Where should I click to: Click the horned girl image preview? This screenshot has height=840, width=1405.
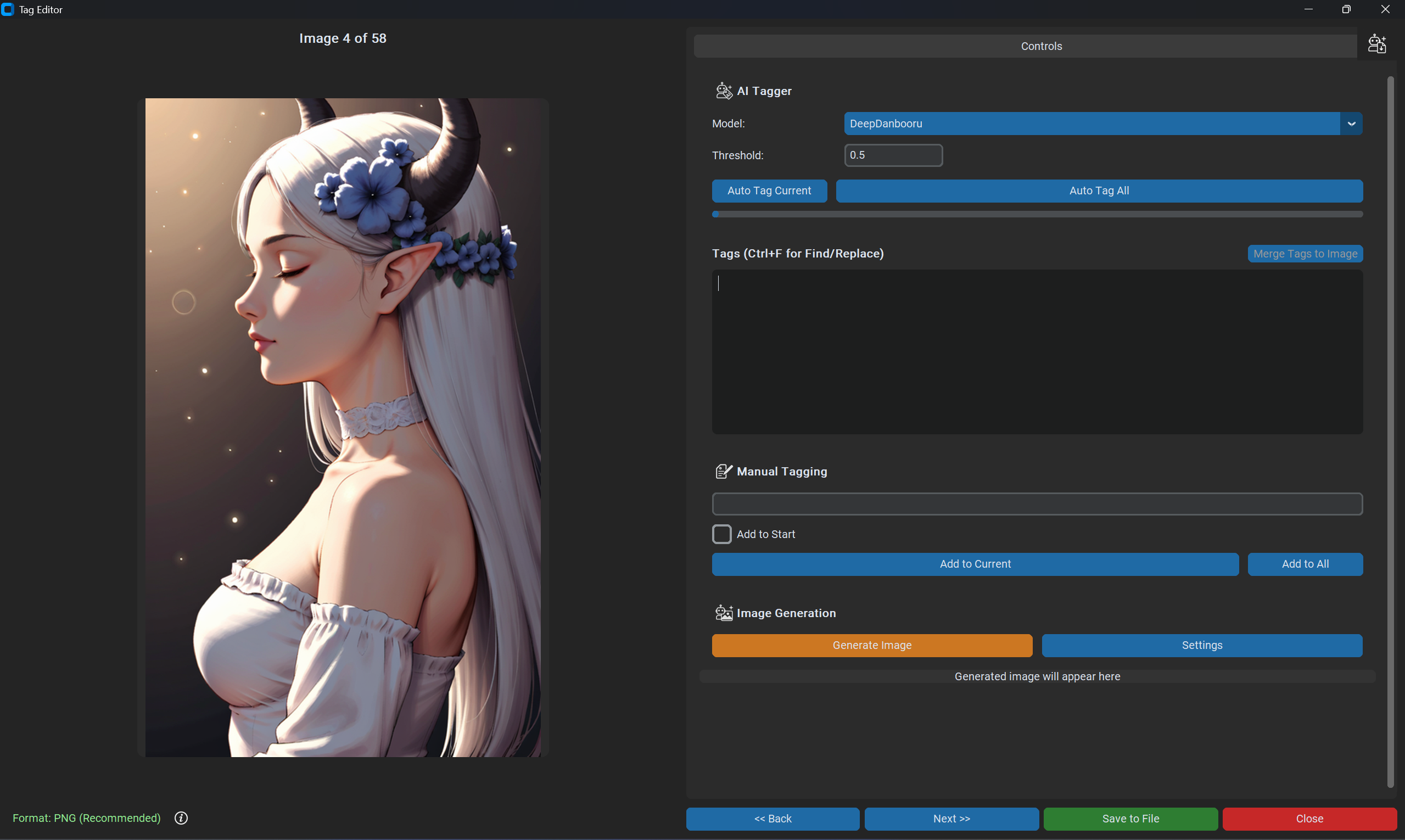pyautogui.click(x=343, y=427)
